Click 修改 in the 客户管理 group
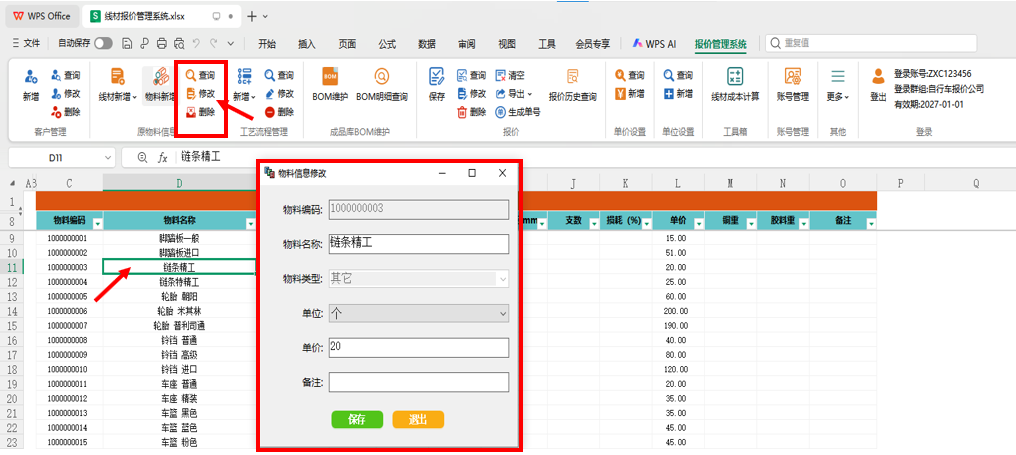Viewport: 1016px width, 455px height. [66, 93]
